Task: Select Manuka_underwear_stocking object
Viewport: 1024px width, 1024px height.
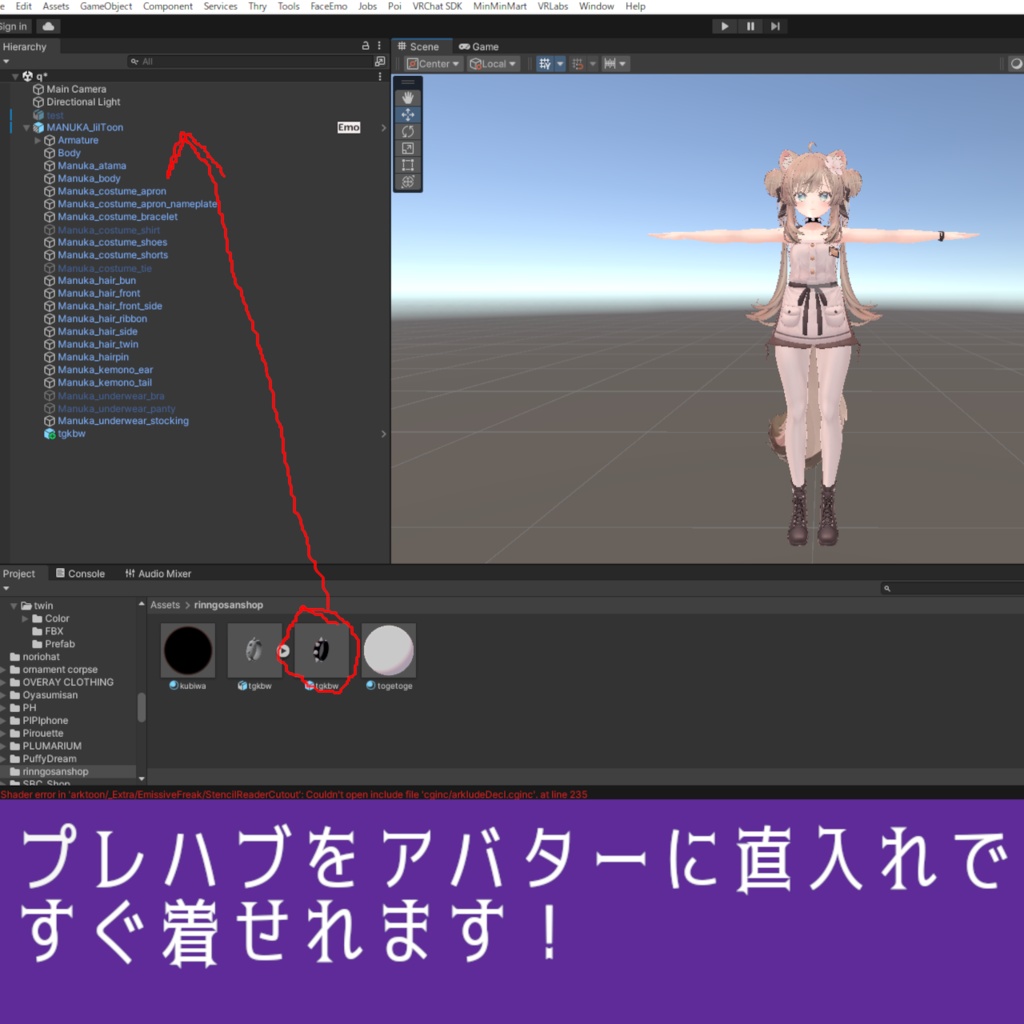Action: 123,421
